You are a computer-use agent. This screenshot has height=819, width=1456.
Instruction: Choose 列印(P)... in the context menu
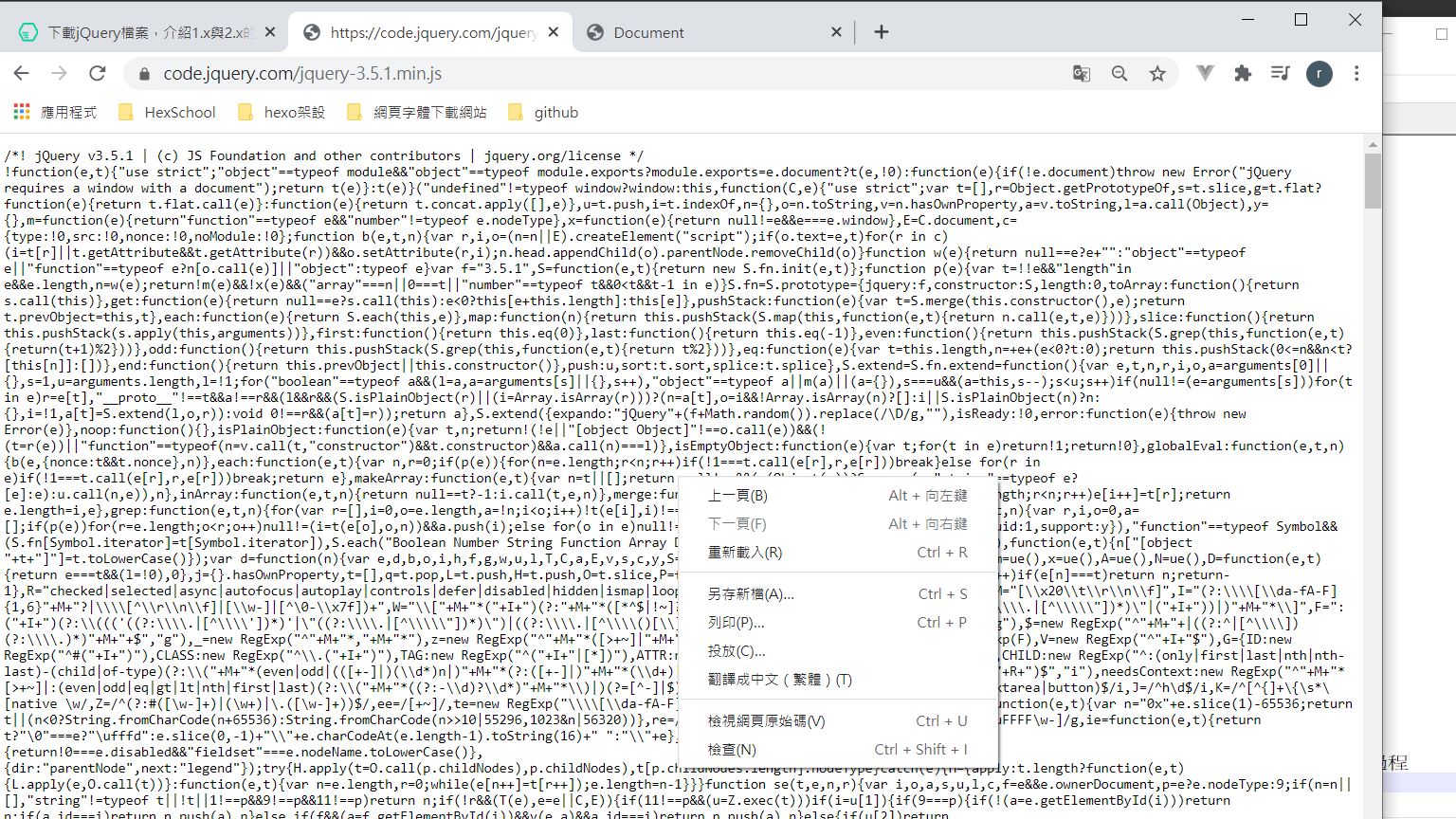(x=838, y=622)
